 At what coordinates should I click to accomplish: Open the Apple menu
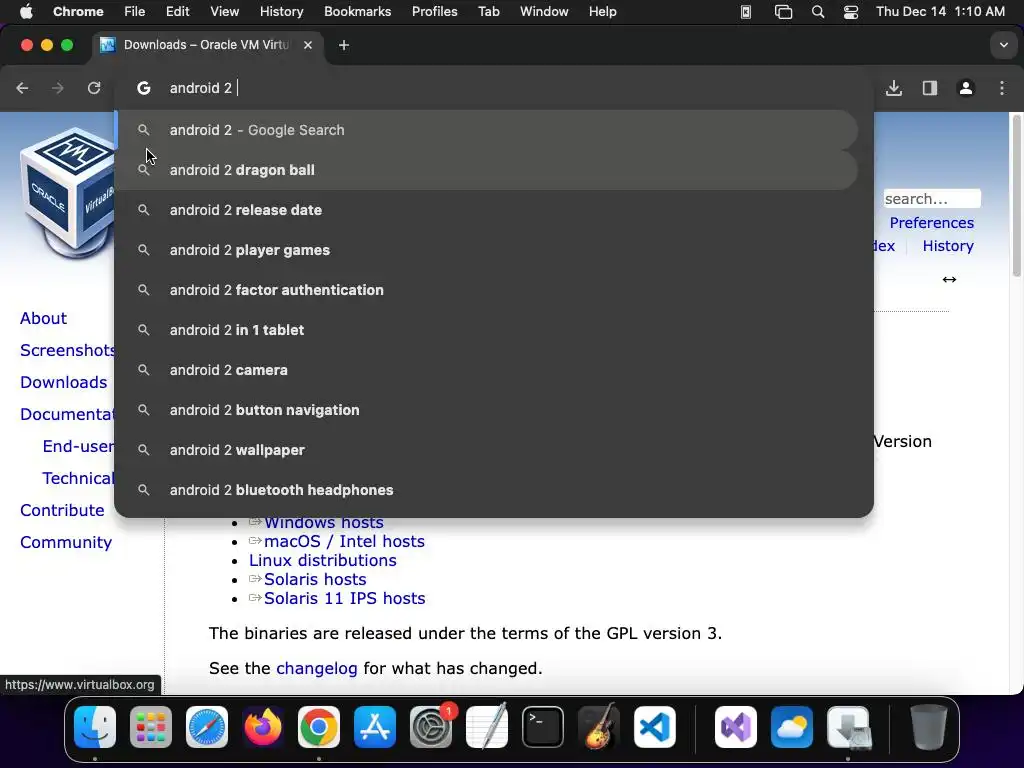tap(26, 12)
